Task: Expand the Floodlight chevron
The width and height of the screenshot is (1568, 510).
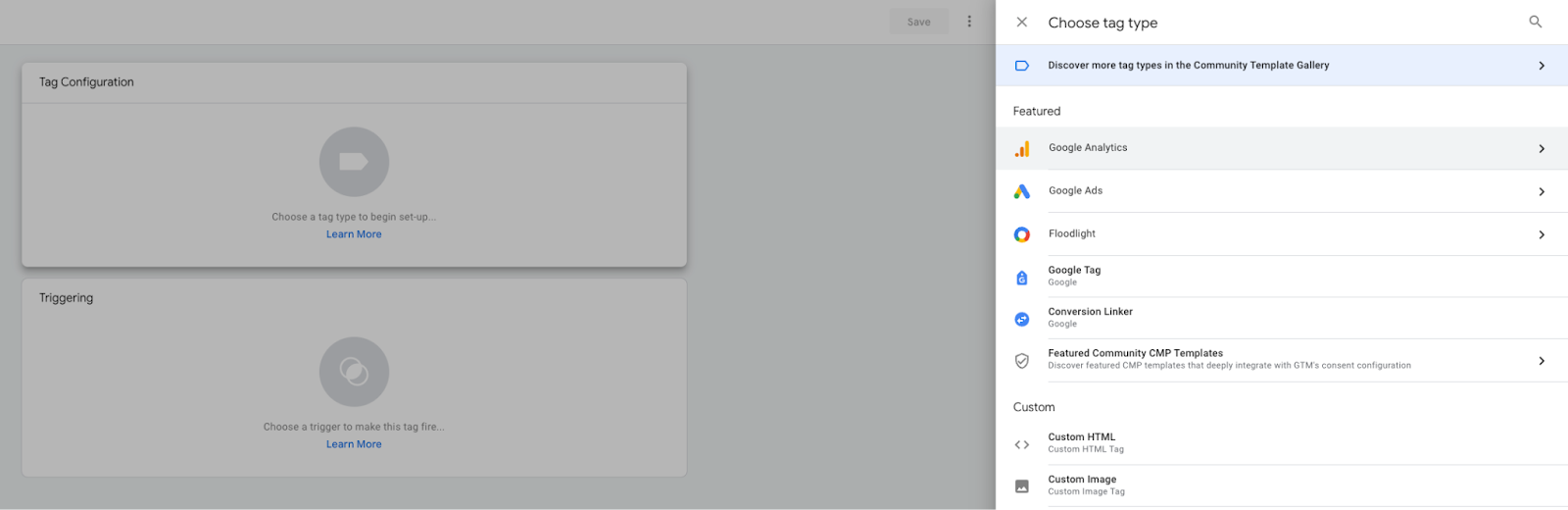Action: [1542, 235]
